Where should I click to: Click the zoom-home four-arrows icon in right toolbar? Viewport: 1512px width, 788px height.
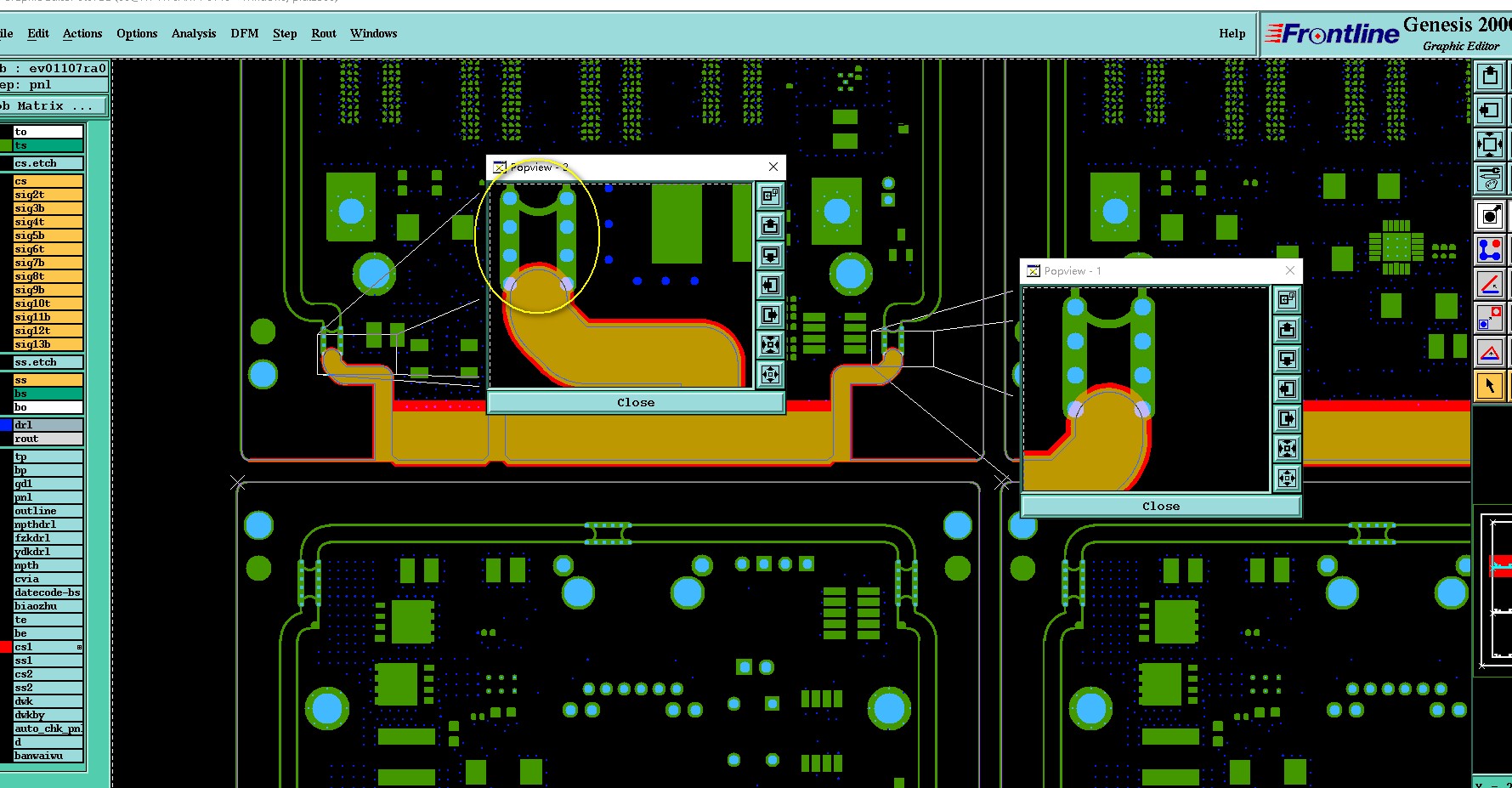pyautogui.click(x=1490, y=145)
